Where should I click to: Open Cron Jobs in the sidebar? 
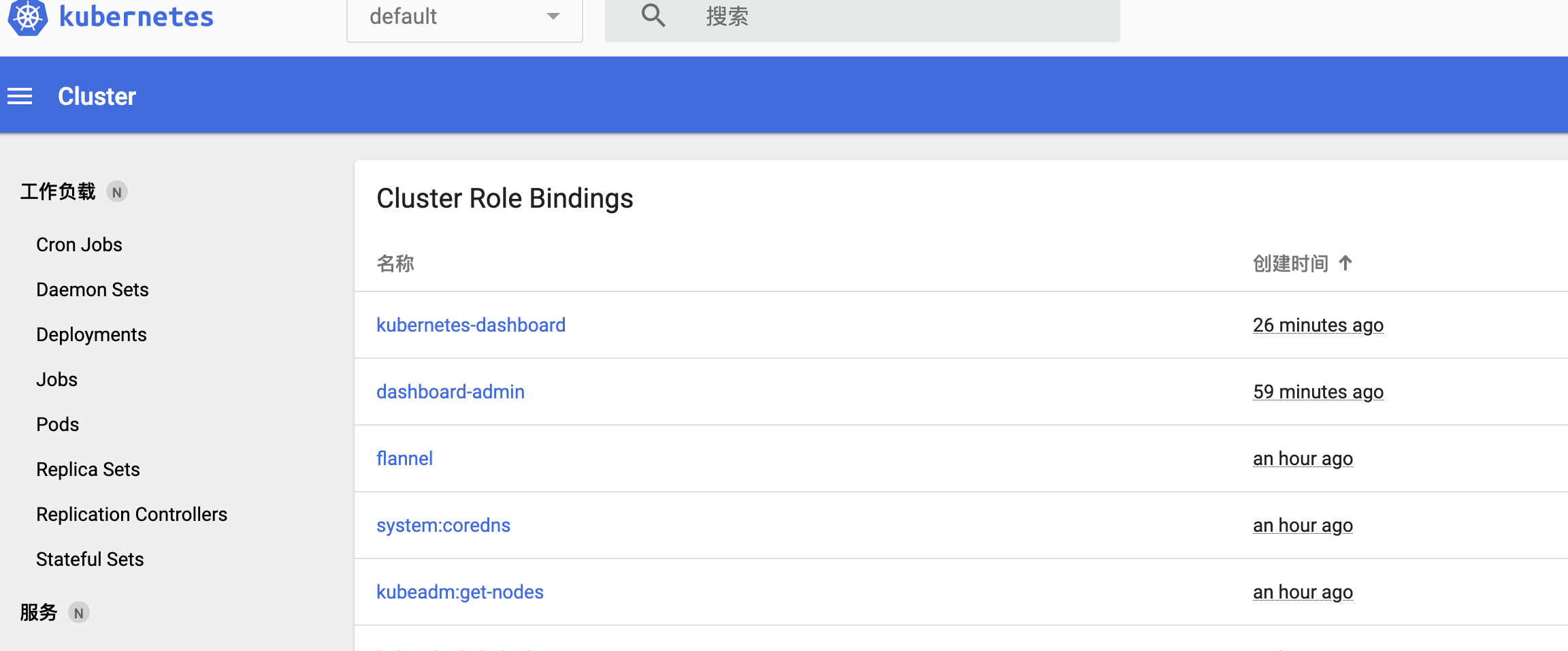(x=79, y=244)
